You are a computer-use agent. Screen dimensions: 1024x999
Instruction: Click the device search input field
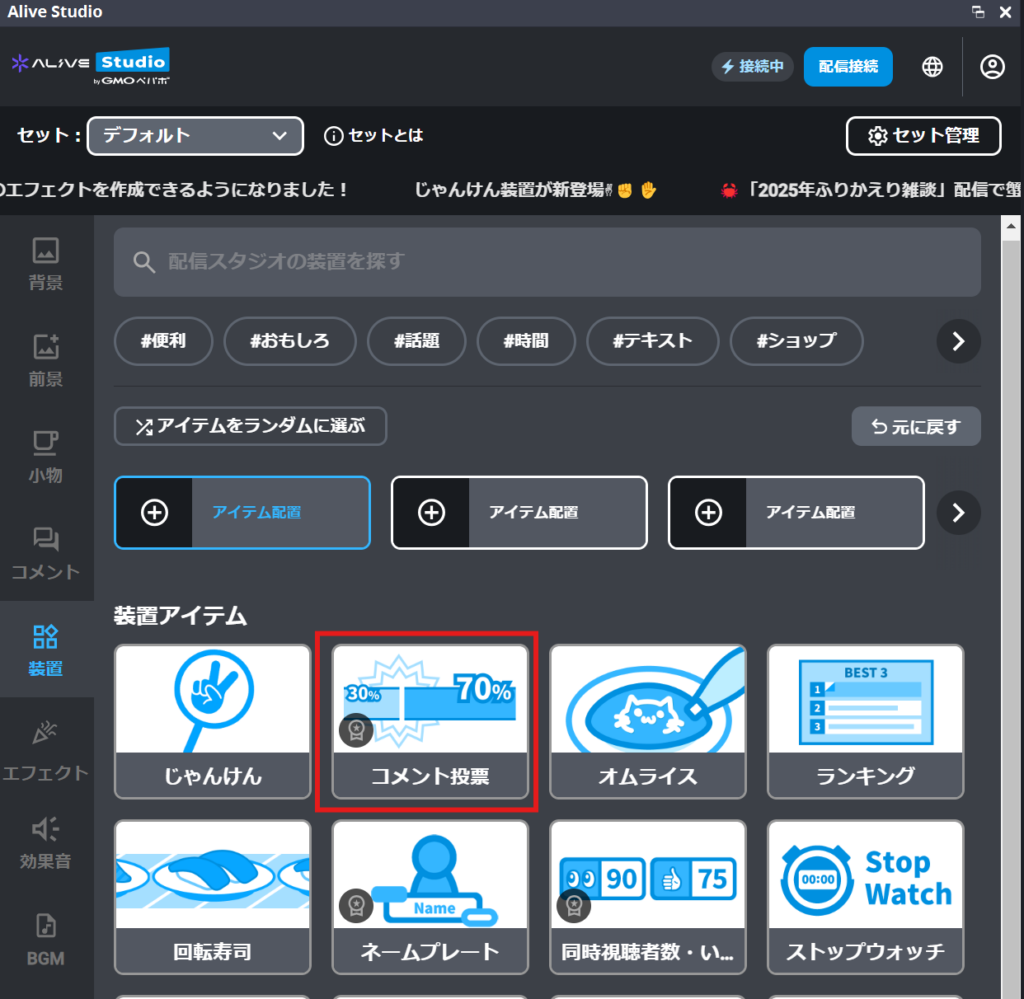(547, 262)
